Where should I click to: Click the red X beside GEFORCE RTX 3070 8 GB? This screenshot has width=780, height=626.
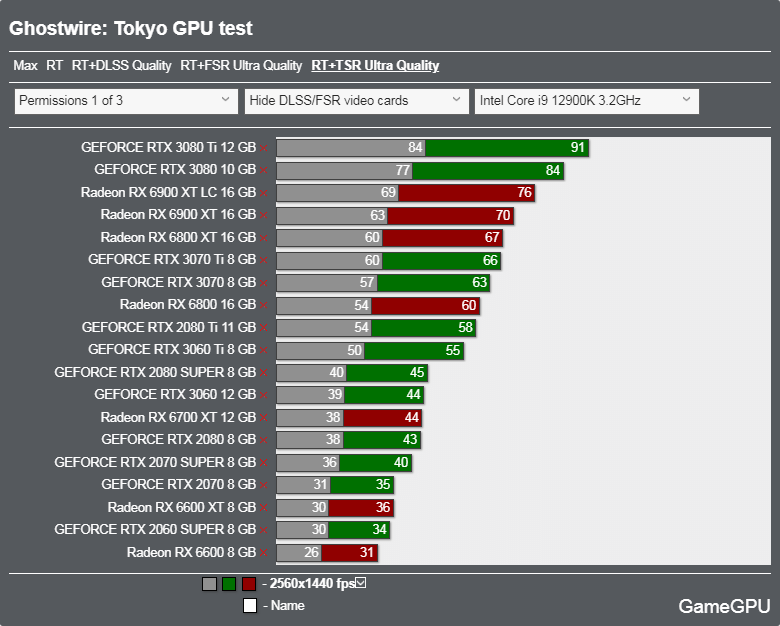(264, 283)
